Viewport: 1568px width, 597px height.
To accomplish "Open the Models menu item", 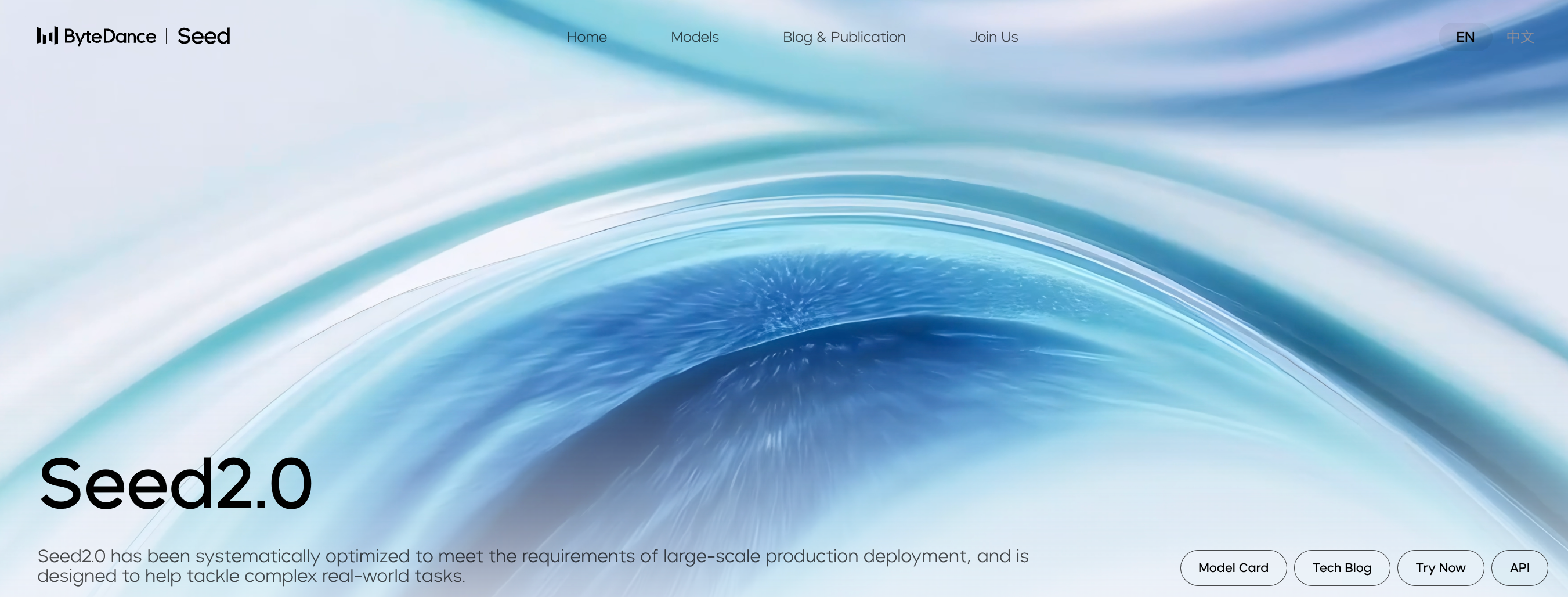I will pos(695,37).
